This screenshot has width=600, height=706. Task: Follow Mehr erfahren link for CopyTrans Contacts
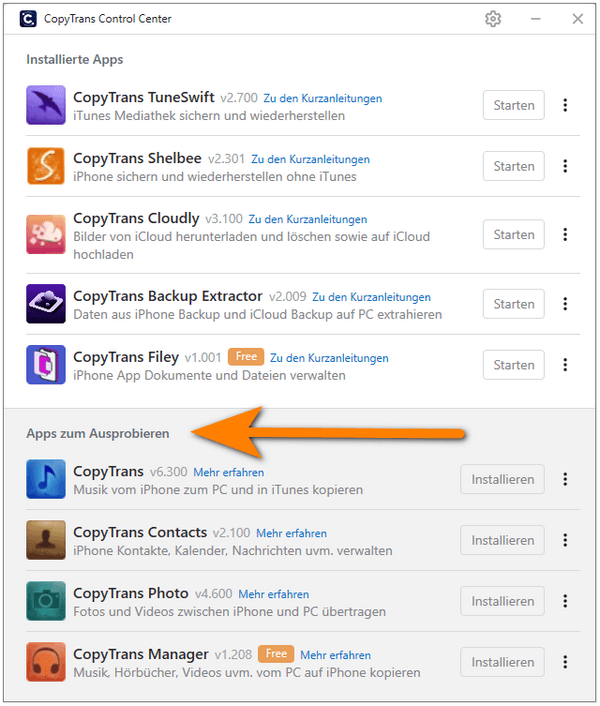tap(292, 533)
